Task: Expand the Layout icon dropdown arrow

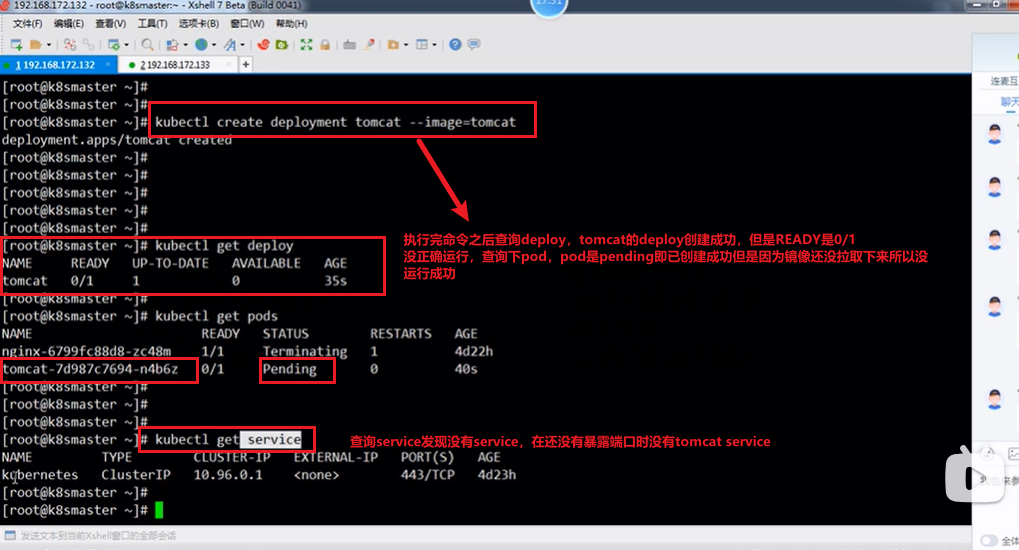Action: click(434, 45)
